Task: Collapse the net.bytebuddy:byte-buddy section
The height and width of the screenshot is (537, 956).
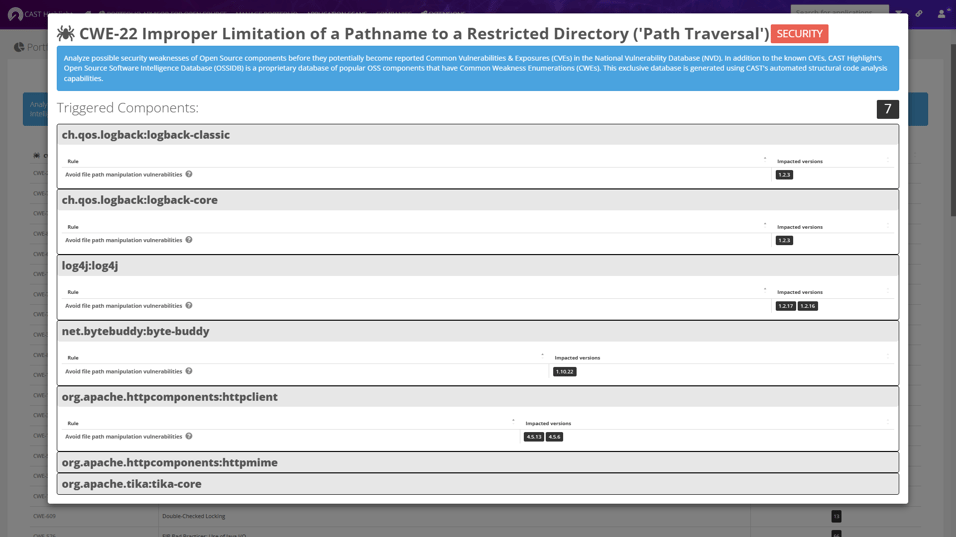Action: pos(136,331)
